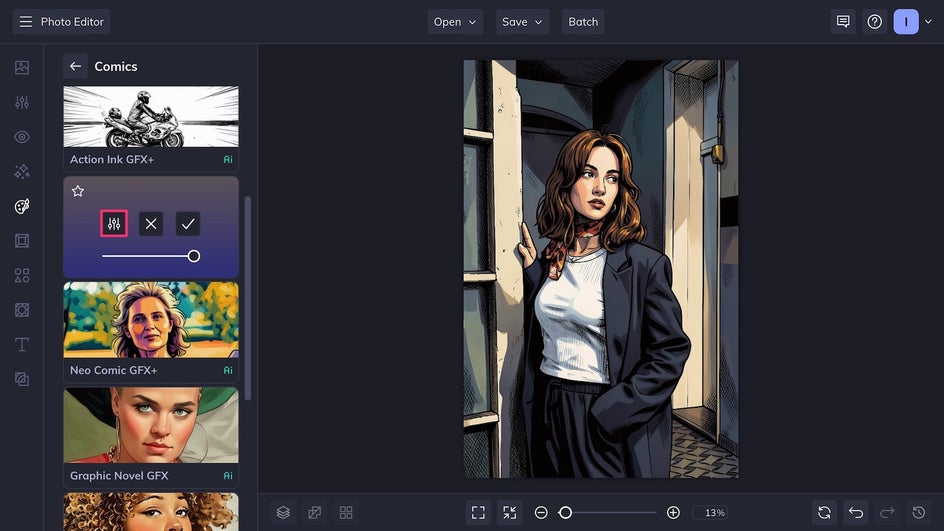Open the Save dropdown menu
The image size is (944, 531).
pyautogui.click(x=522, y=22)
